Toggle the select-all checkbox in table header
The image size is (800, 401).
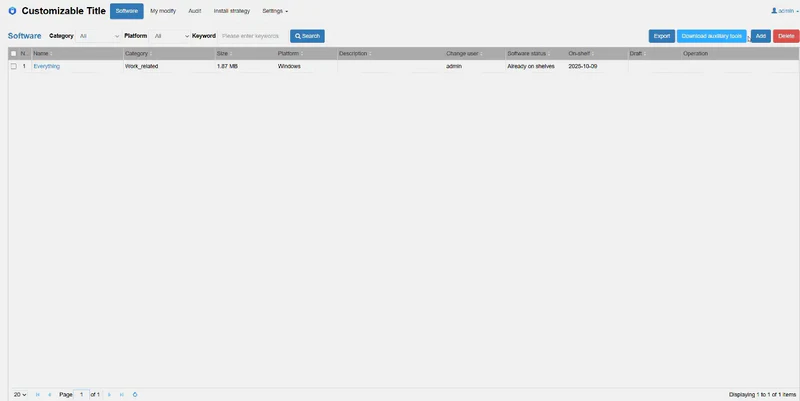point(14,54)
